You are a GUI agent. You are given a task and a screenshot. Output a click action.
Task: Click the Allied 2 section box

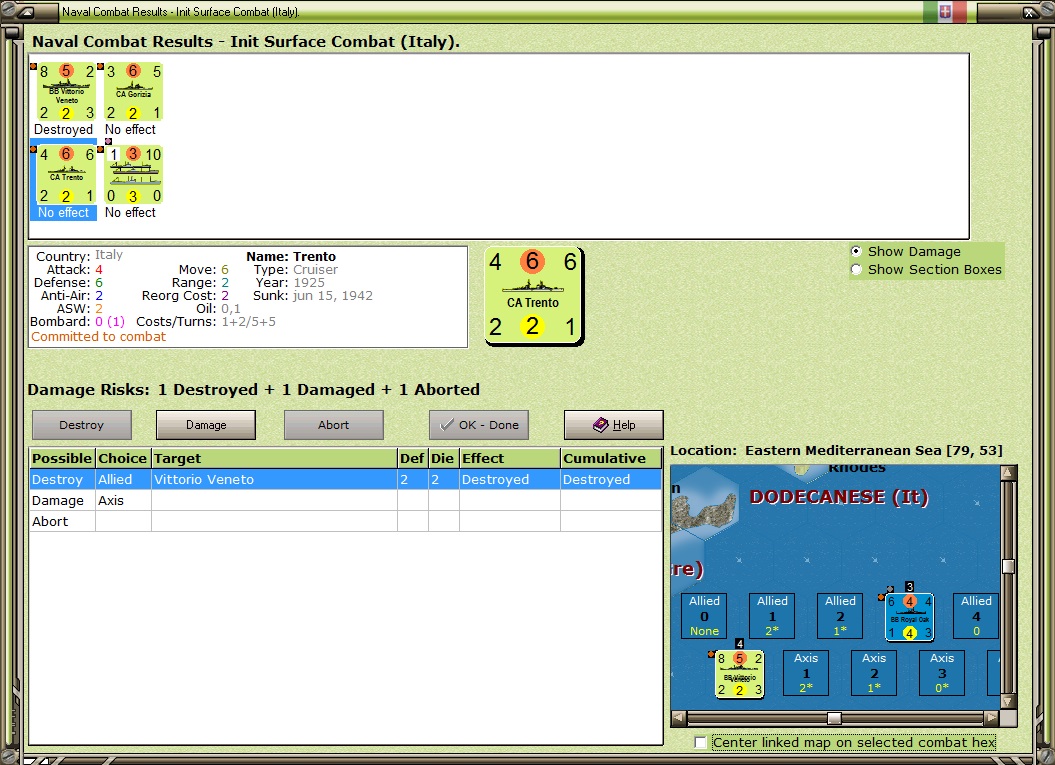[x=840, y=616]
